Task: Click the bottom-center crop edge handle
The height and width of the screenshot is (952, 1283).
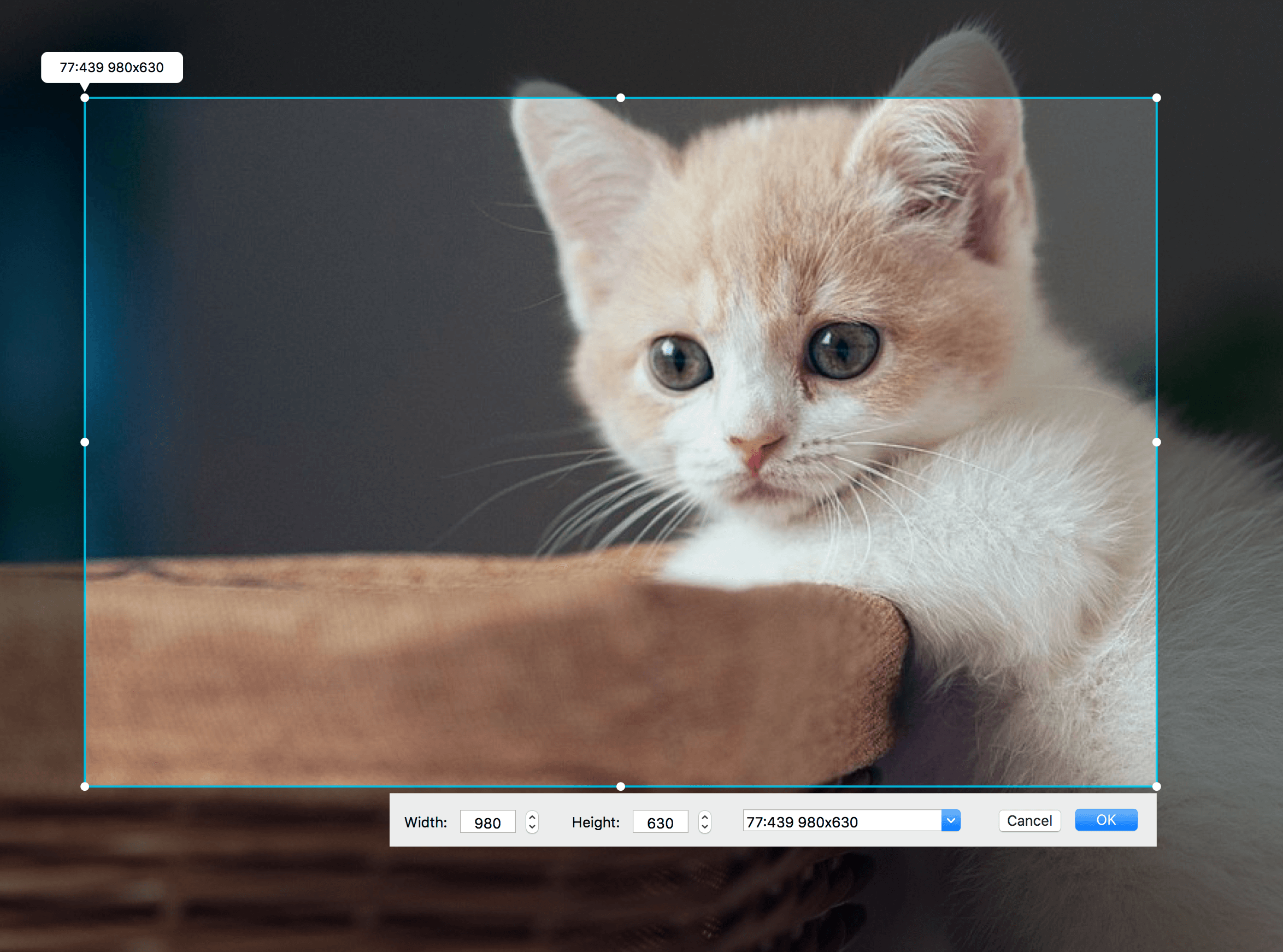Action: (621, 786)
